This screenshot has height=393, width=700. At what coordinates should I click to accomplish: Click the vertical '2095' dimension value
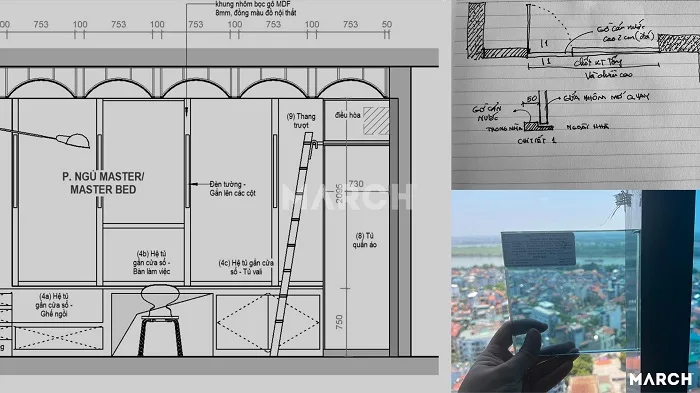(339, 193)
